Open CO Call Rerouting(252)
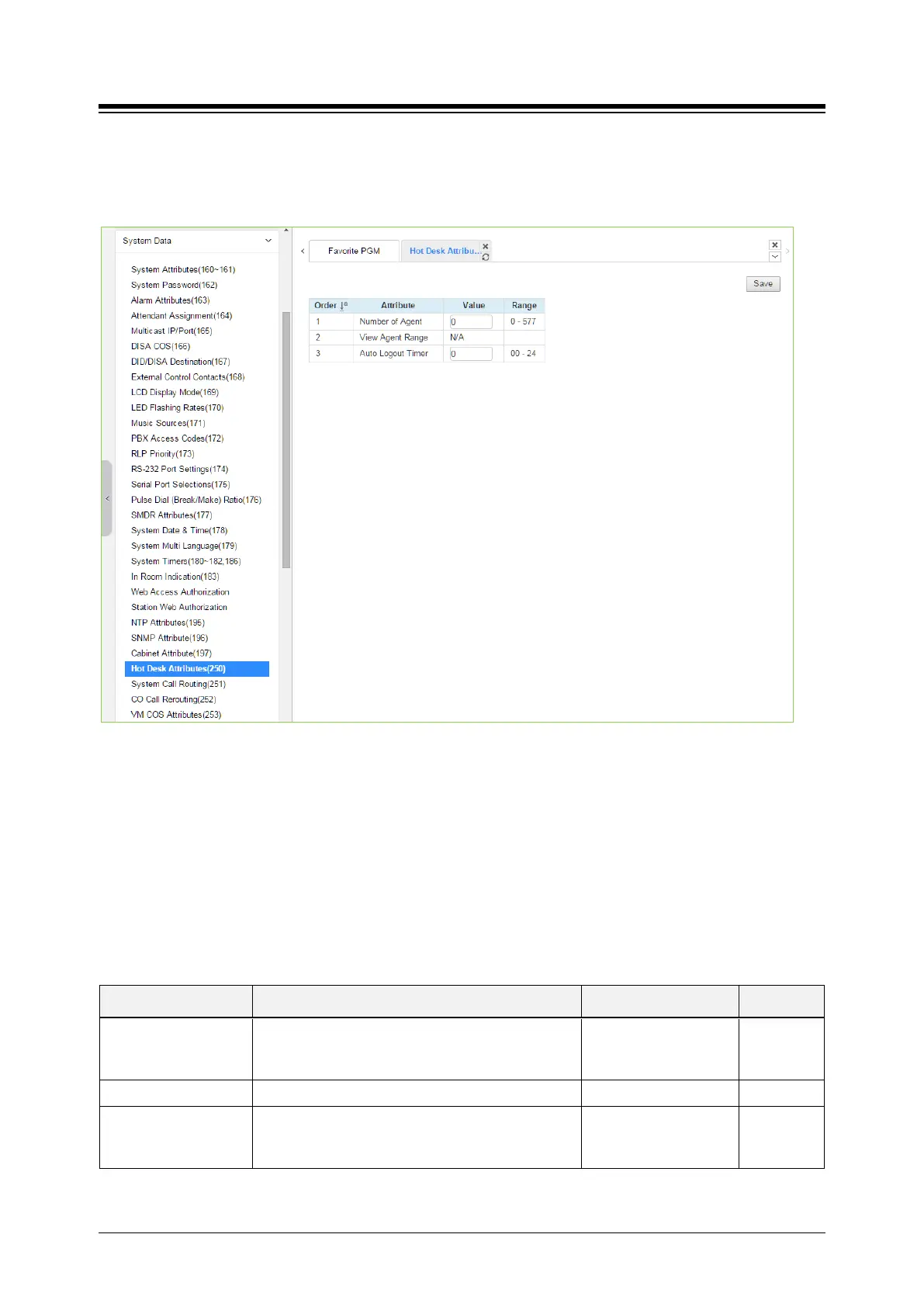The width and height of the screenshot is (924, 1307). pos(174,699)
